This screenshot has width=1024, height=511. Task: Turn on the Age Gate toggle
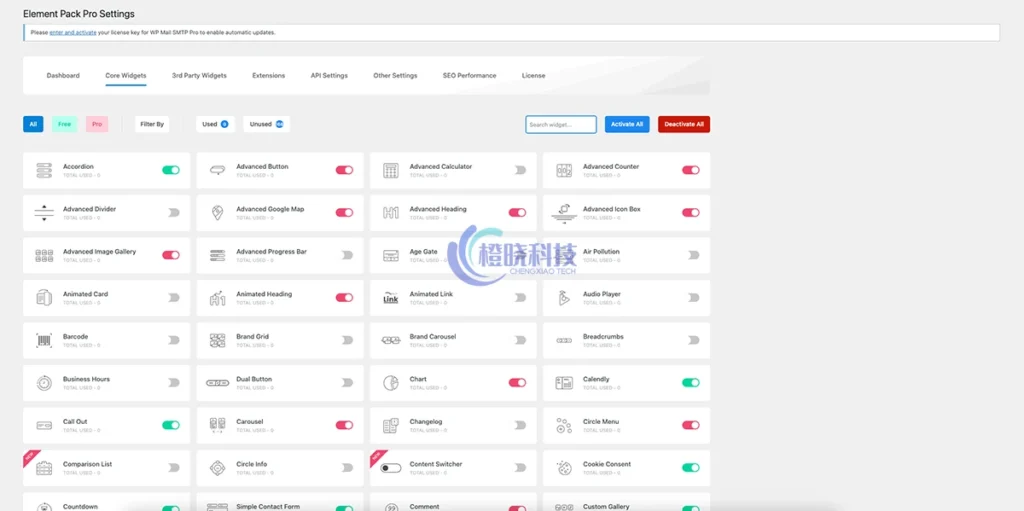520,255
